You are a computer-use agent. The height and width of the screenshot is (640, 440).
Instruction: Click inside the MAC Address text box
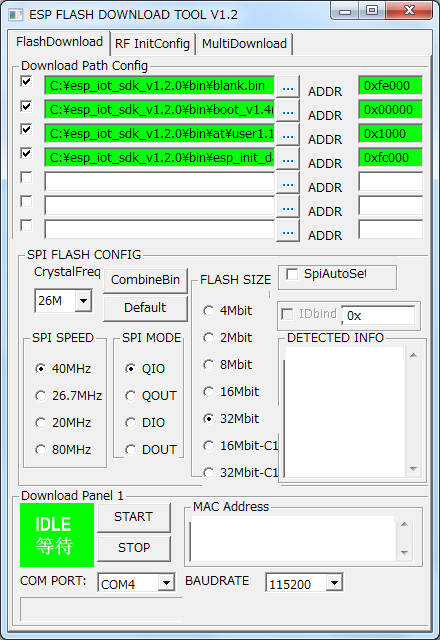click(x=293, y=539)
